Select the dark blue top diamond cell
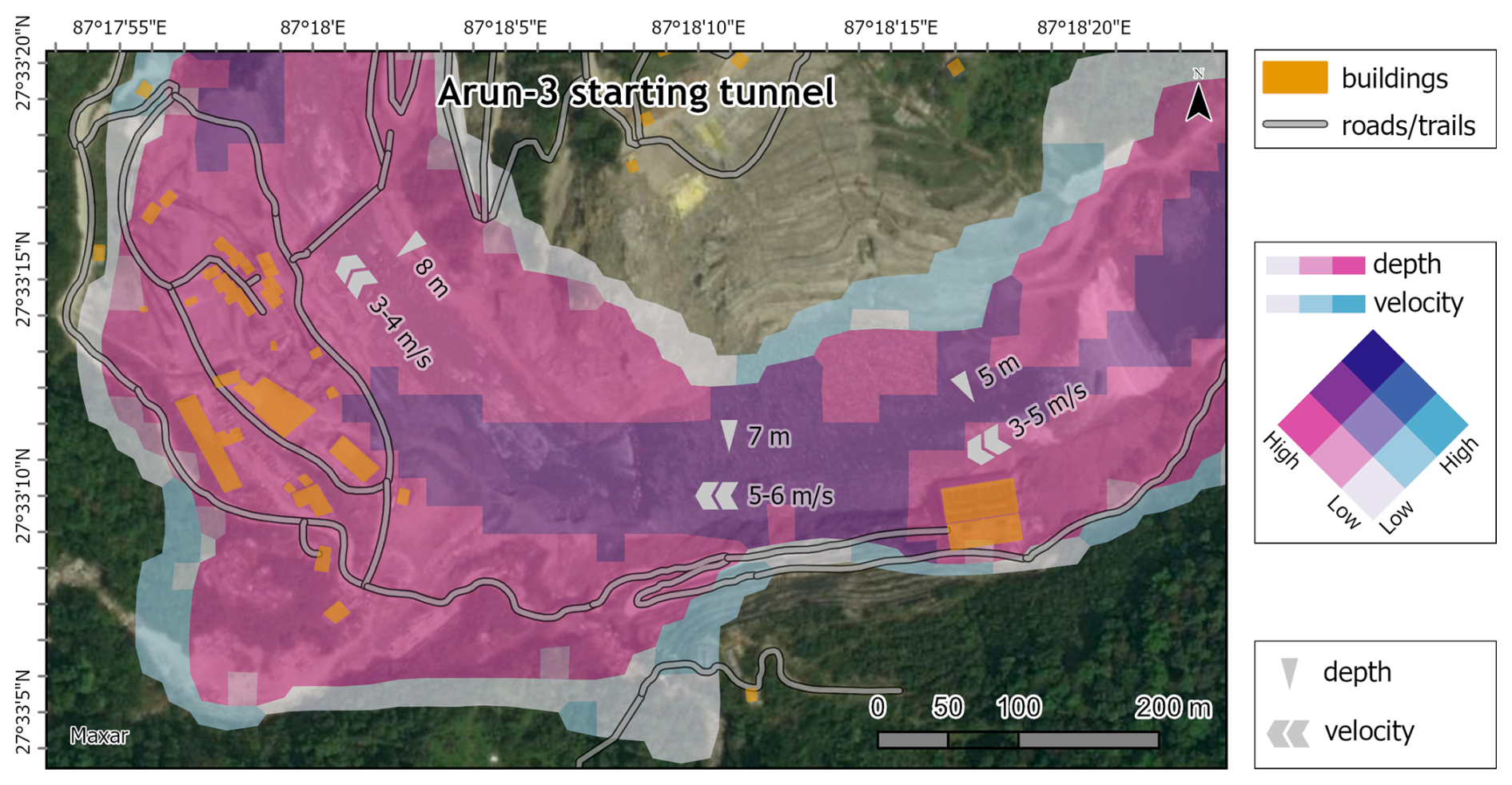Screen dimensions: 1512x785 [1373, 361]
